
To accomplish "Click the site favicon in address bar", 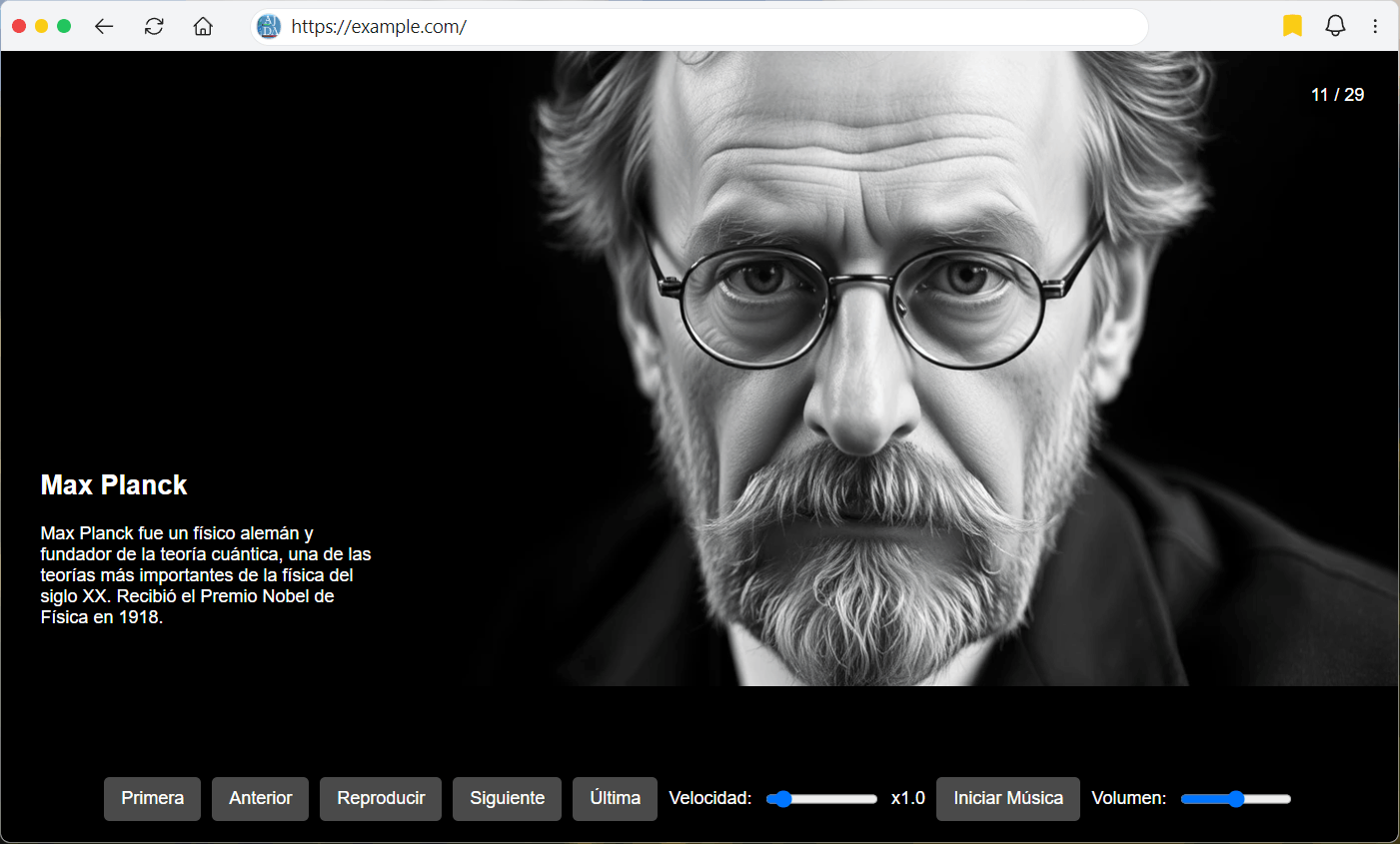I will (x=269, y=27).
